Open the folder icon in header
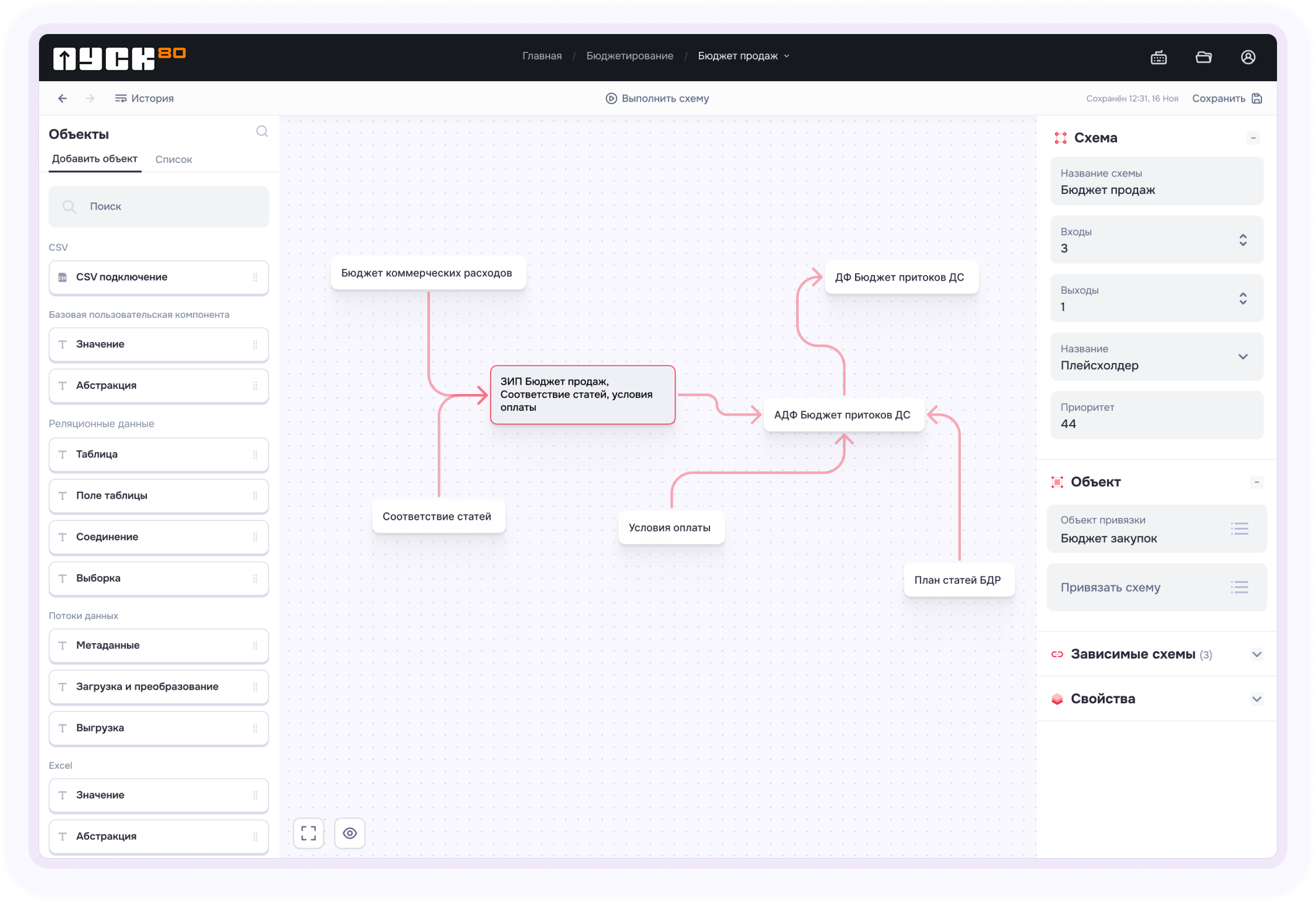The height and width of the screenshot is (902, 1316). [1203, 57]
